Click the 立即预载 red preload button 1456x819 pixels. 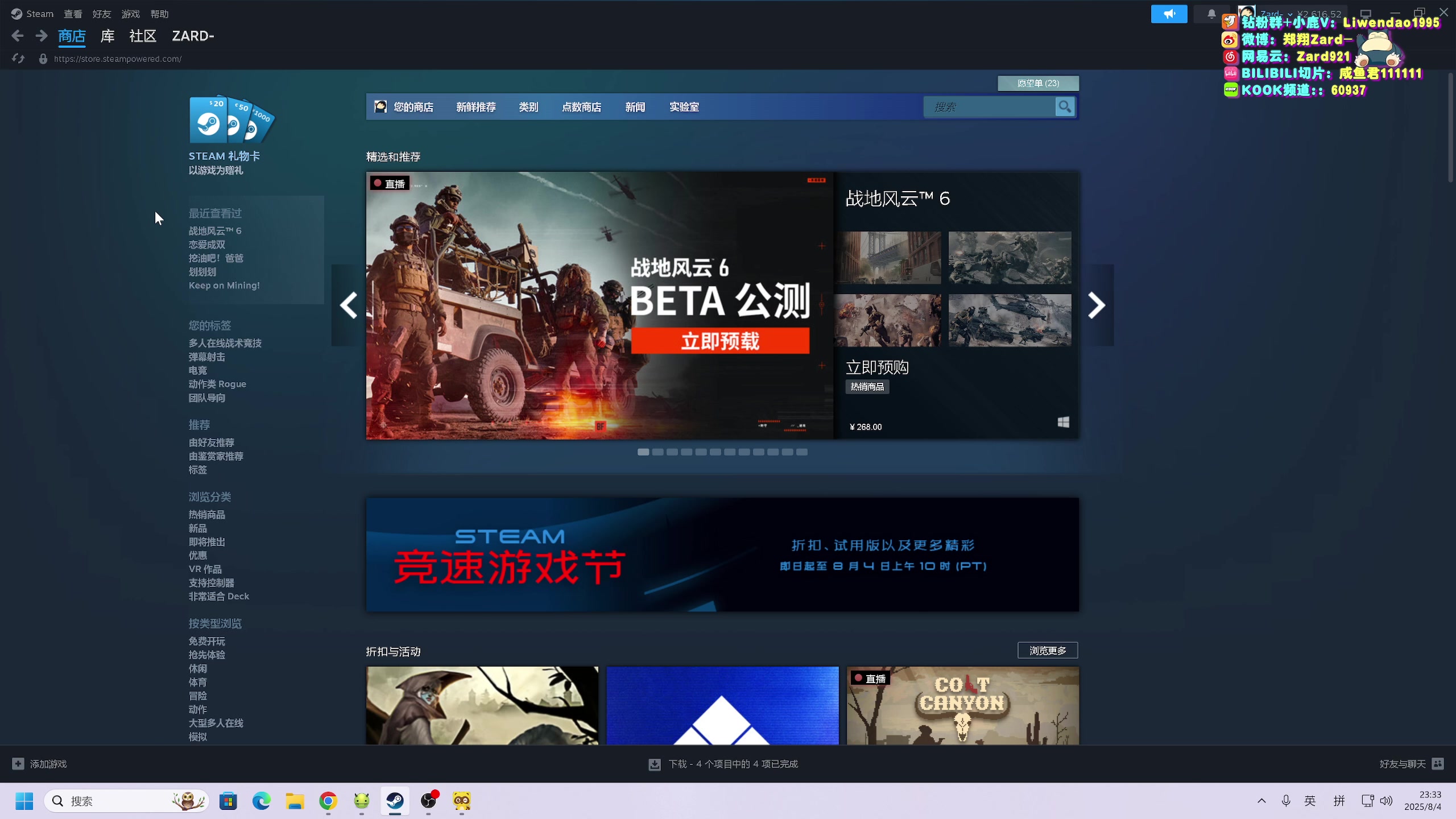click(720, 341)
